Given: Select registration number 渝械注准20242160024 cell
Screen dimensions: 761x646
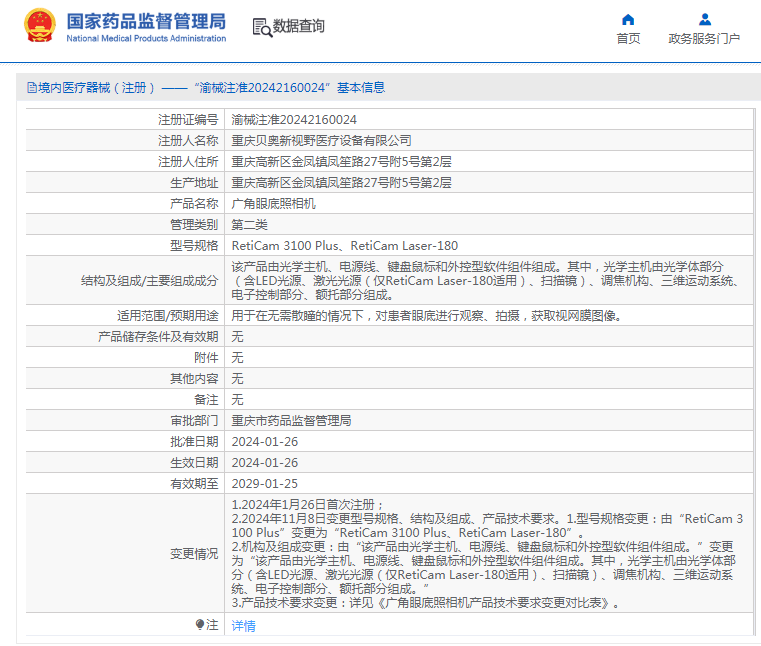Looking at the screenshot, I should tap(294, 120).
